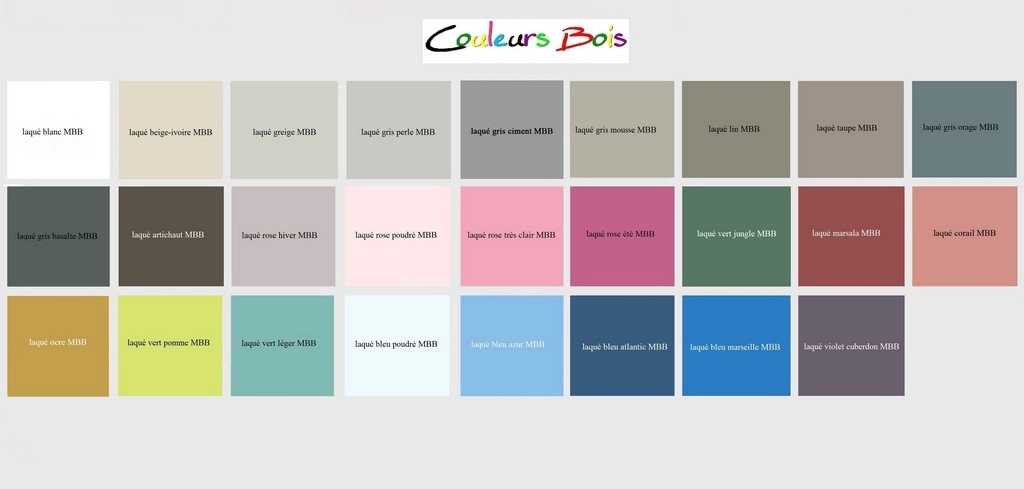Choose the laqué beige-ivoire MBB color
The image size is (1024, 489).
point(171,130)
